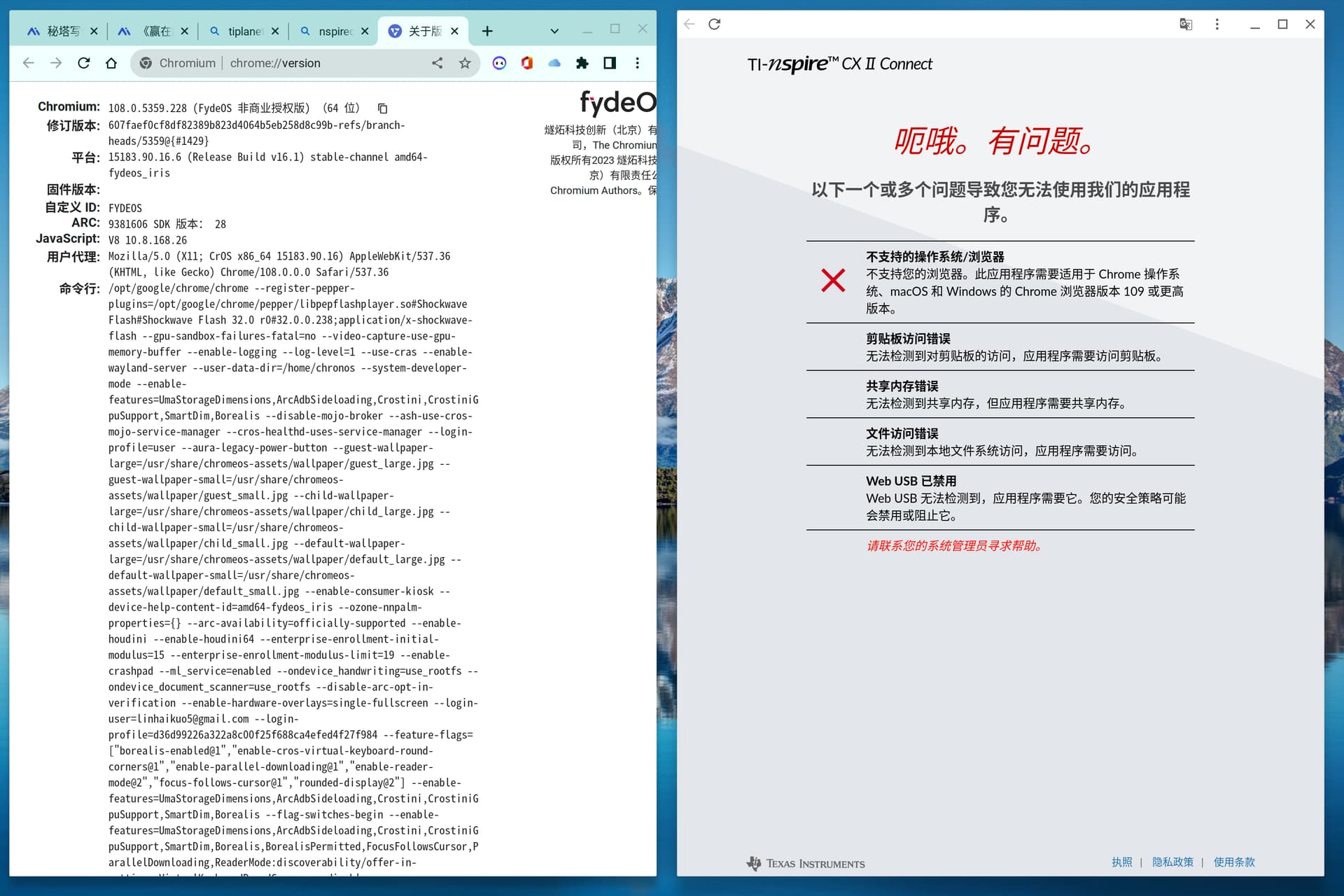The height and width of the screenshot is (896, 1344).
Task: Go back in TI-Nspire Connect window
Action: [689, 24]
